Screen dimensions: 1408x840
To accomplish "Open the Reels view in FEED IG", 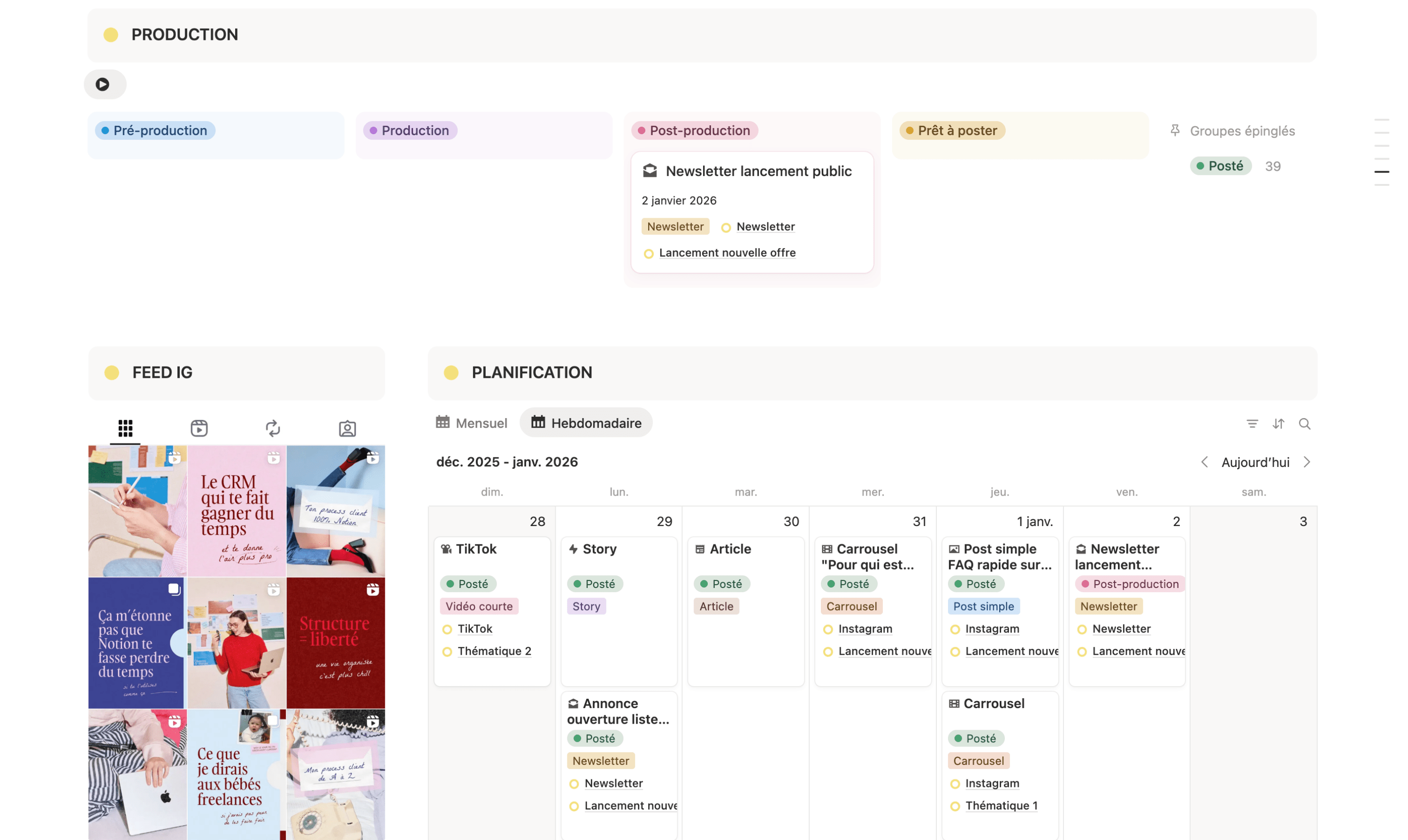I will [199, 428].
